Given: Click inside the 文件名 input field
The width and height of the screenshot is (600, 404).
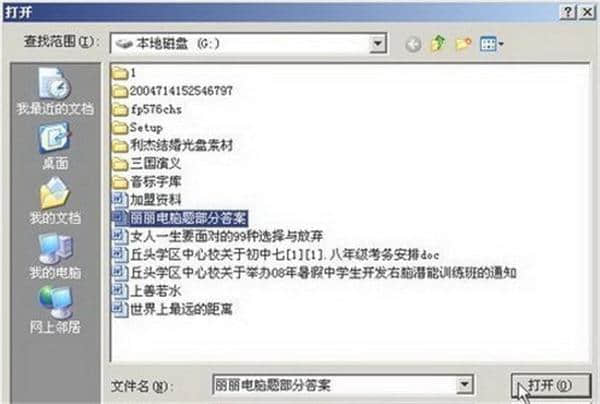Looking at the screenshot, I should pyautogui.click(x=334, y=384).
